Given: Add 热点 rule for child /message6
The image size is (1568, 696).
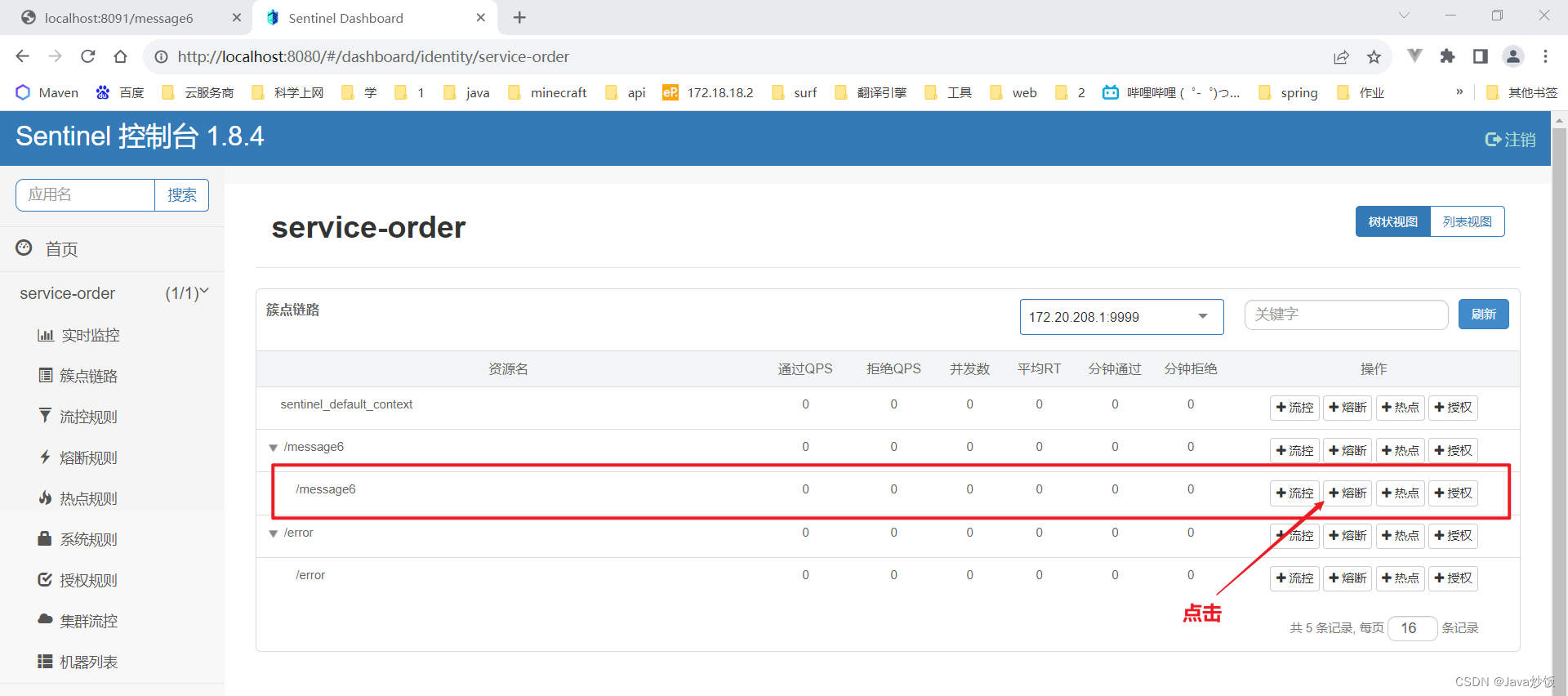Looking at the screenshot, I should tap(1401, 493).
